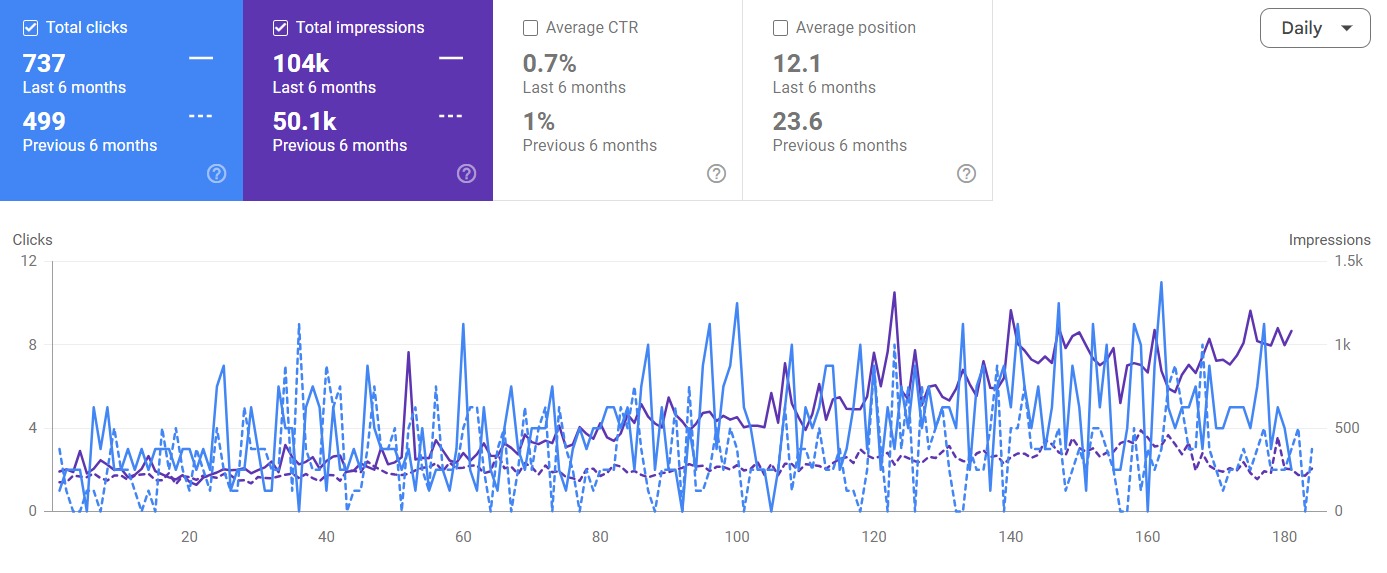1387x573 pixels.
Task: Click the Clicks y-axis title
Action: point(32,240)
